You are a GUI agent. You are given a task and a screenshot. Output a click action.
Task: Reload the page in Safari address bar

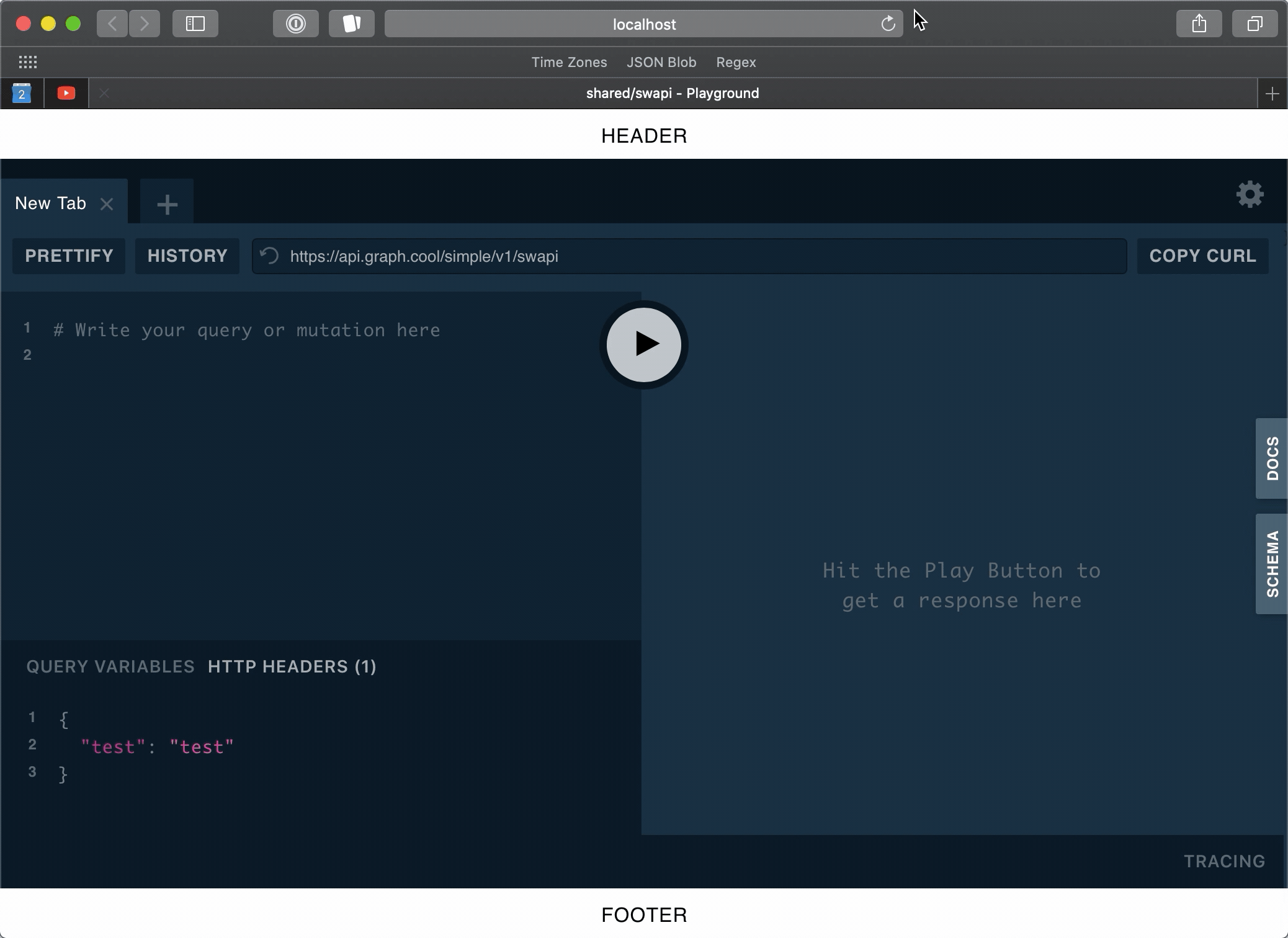click(888, 24)
